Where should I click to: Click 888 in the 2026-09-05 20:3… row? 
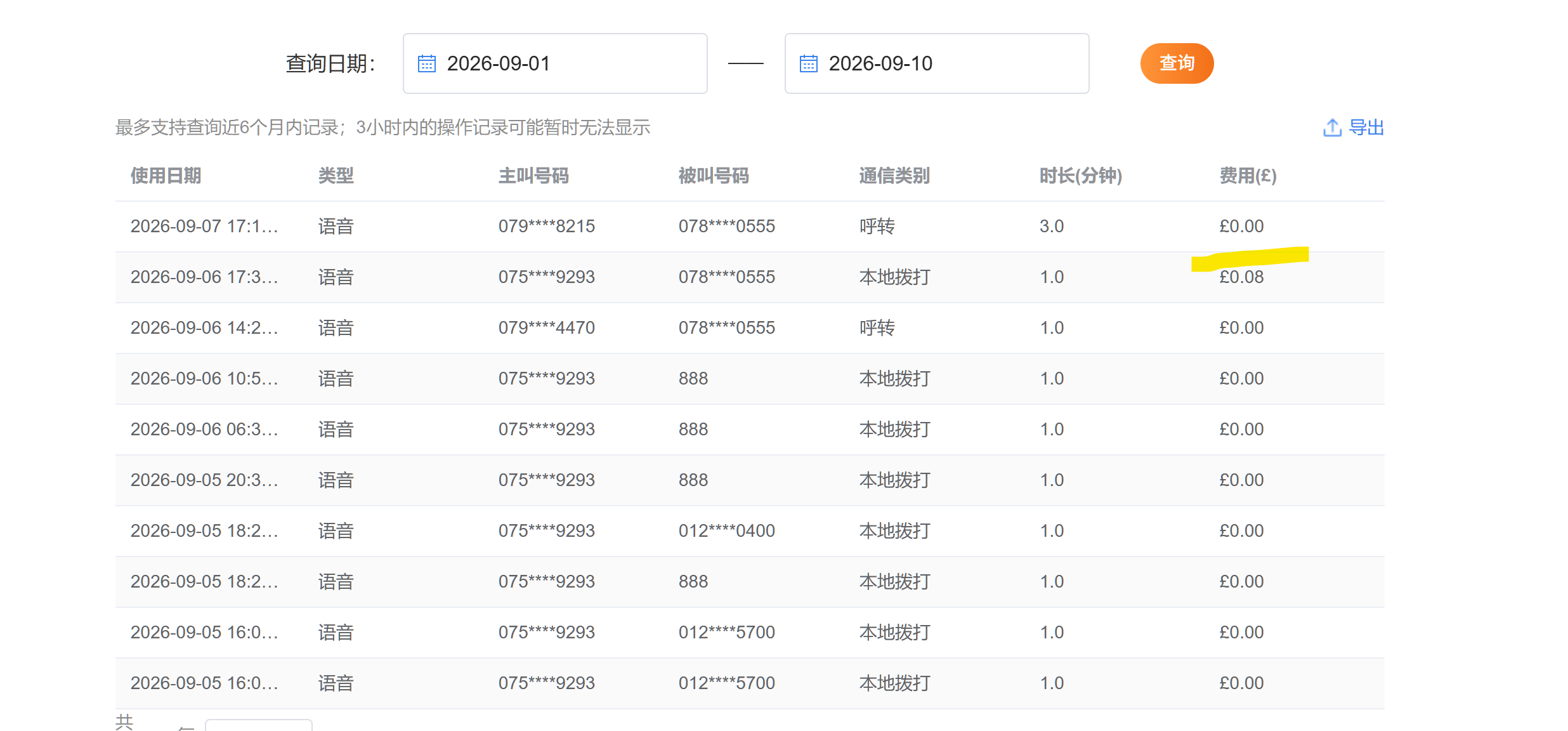pyautogui.click(x=693, y=480)
